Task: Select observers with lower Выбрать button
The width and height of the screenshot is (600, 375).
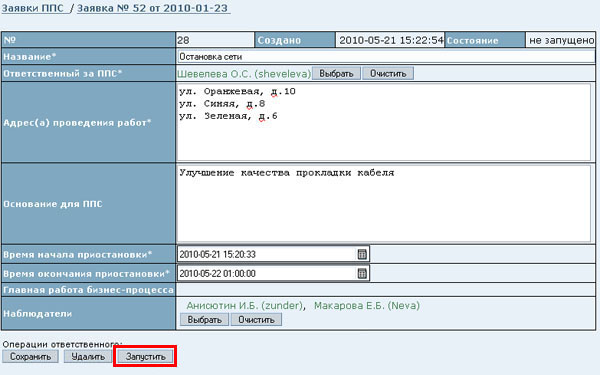Action: click(x=204, y=320)
